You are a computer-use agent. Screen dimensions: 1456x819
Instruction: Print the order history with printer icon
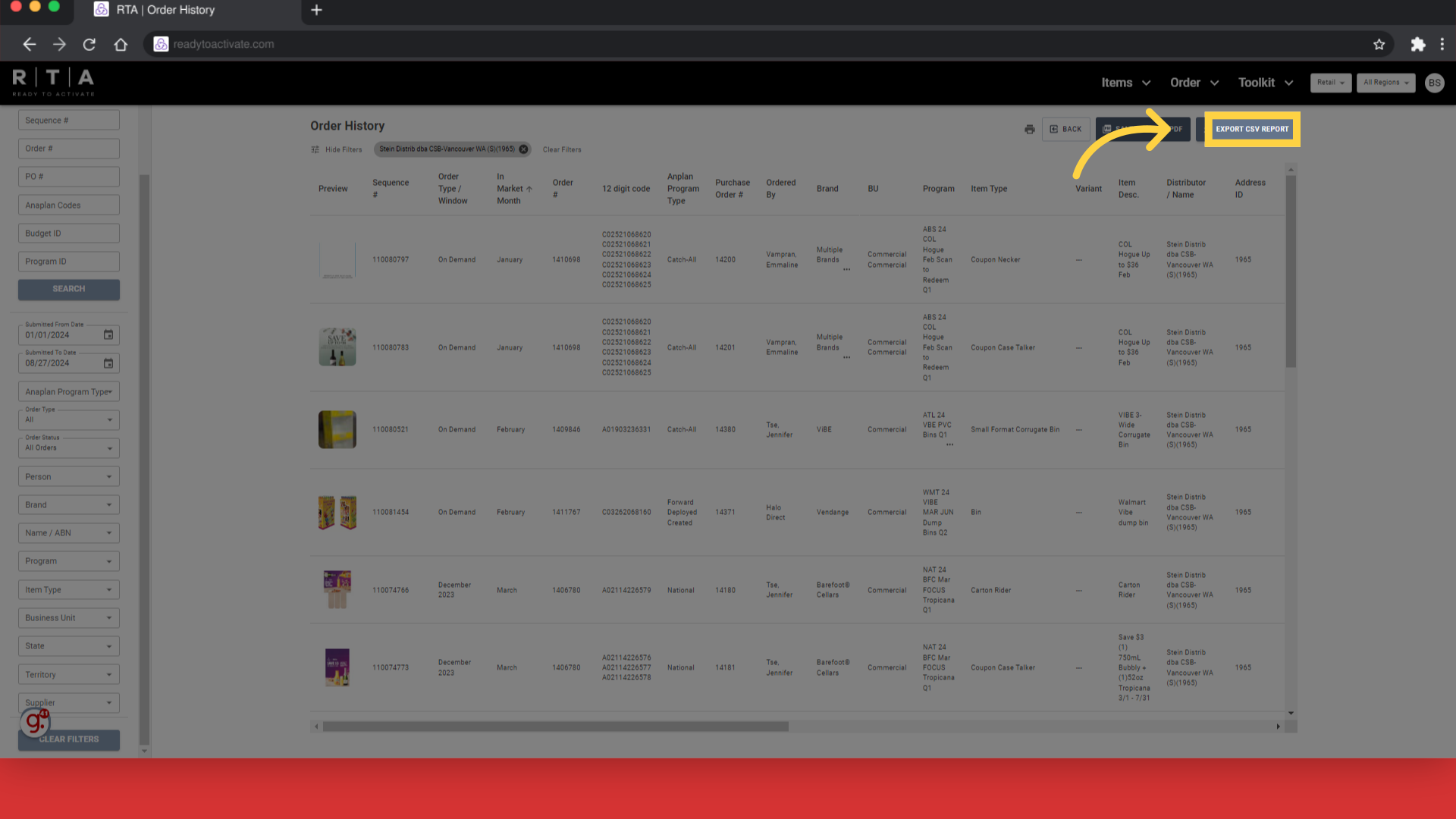(x=1029, y=129)
